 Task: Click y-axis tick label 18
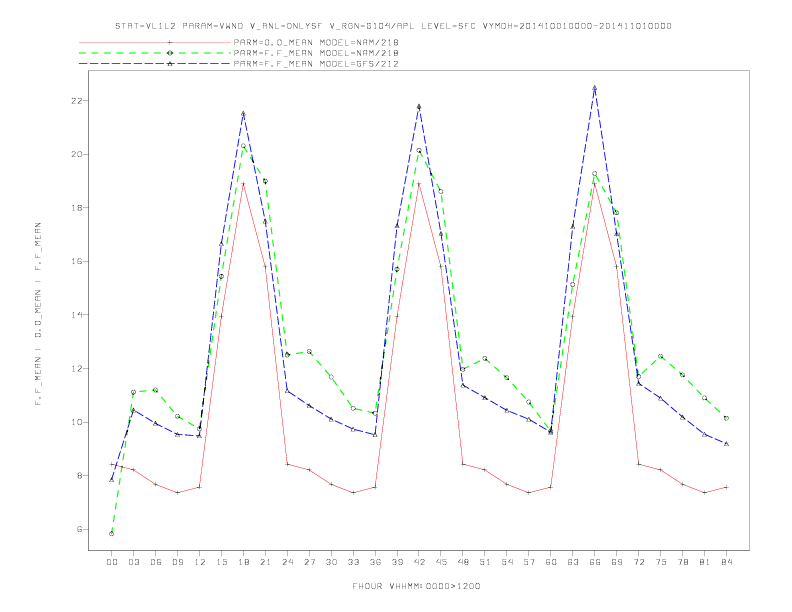click(x=75, y=208)
